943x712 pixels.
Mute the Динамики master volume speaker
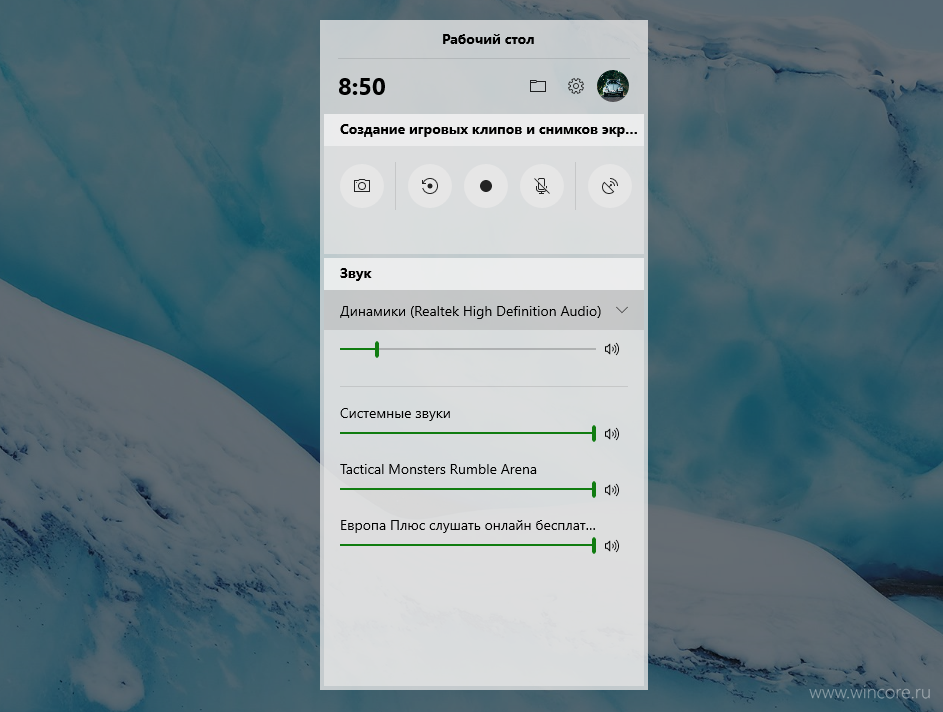(x=612, y=349)
